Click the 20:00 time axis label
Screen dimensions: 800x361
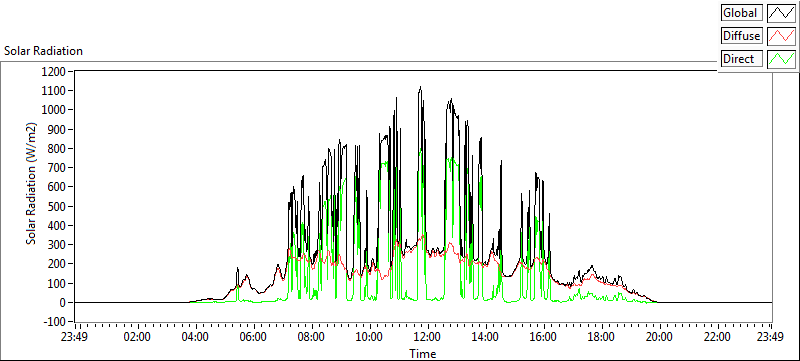659,337
